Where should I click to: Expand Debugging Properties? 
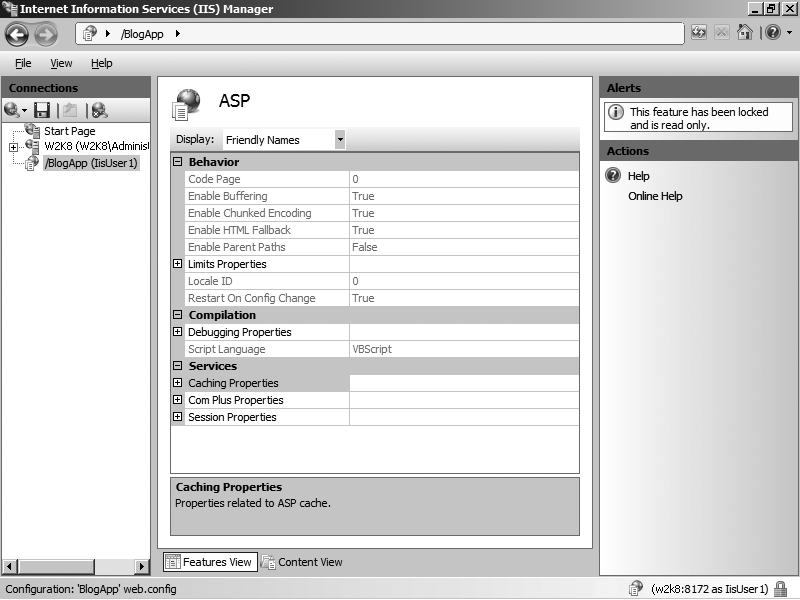pos(178,332)
